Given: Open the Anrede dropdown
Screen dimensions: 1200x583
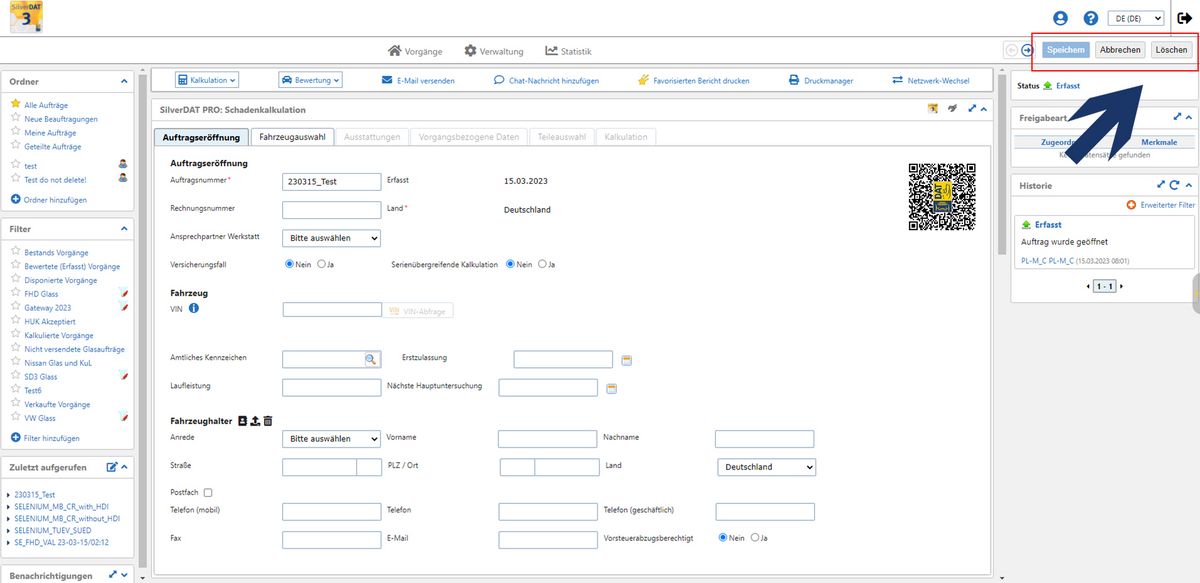Looking at the screenshot, I should [332, 438].
